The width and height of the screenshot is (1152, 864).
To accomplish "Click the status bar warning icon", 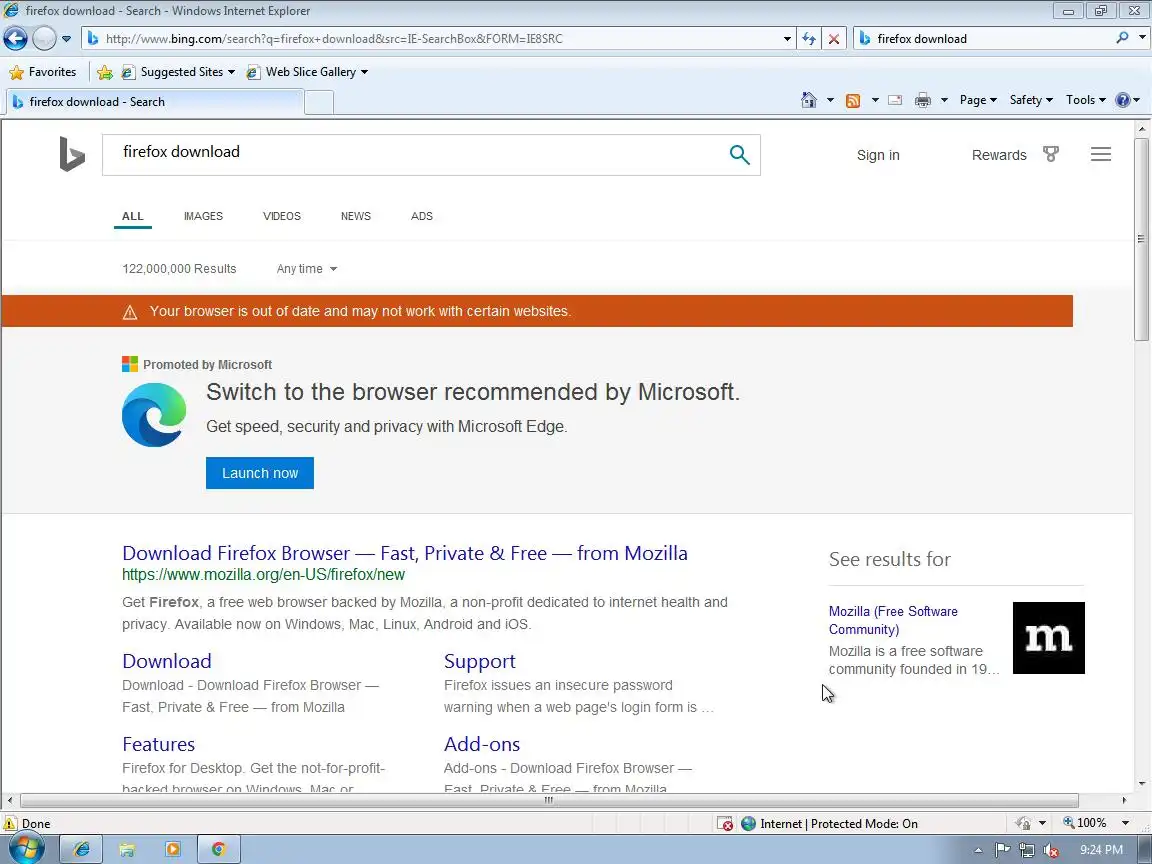I will 10,824.
